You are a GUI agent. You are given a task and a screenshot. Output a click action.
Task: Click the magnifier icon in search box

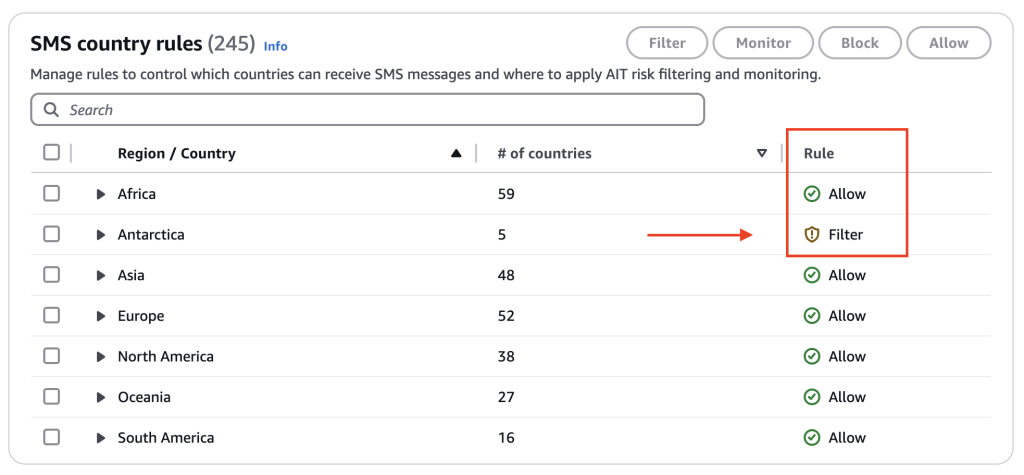pos(51,110)
